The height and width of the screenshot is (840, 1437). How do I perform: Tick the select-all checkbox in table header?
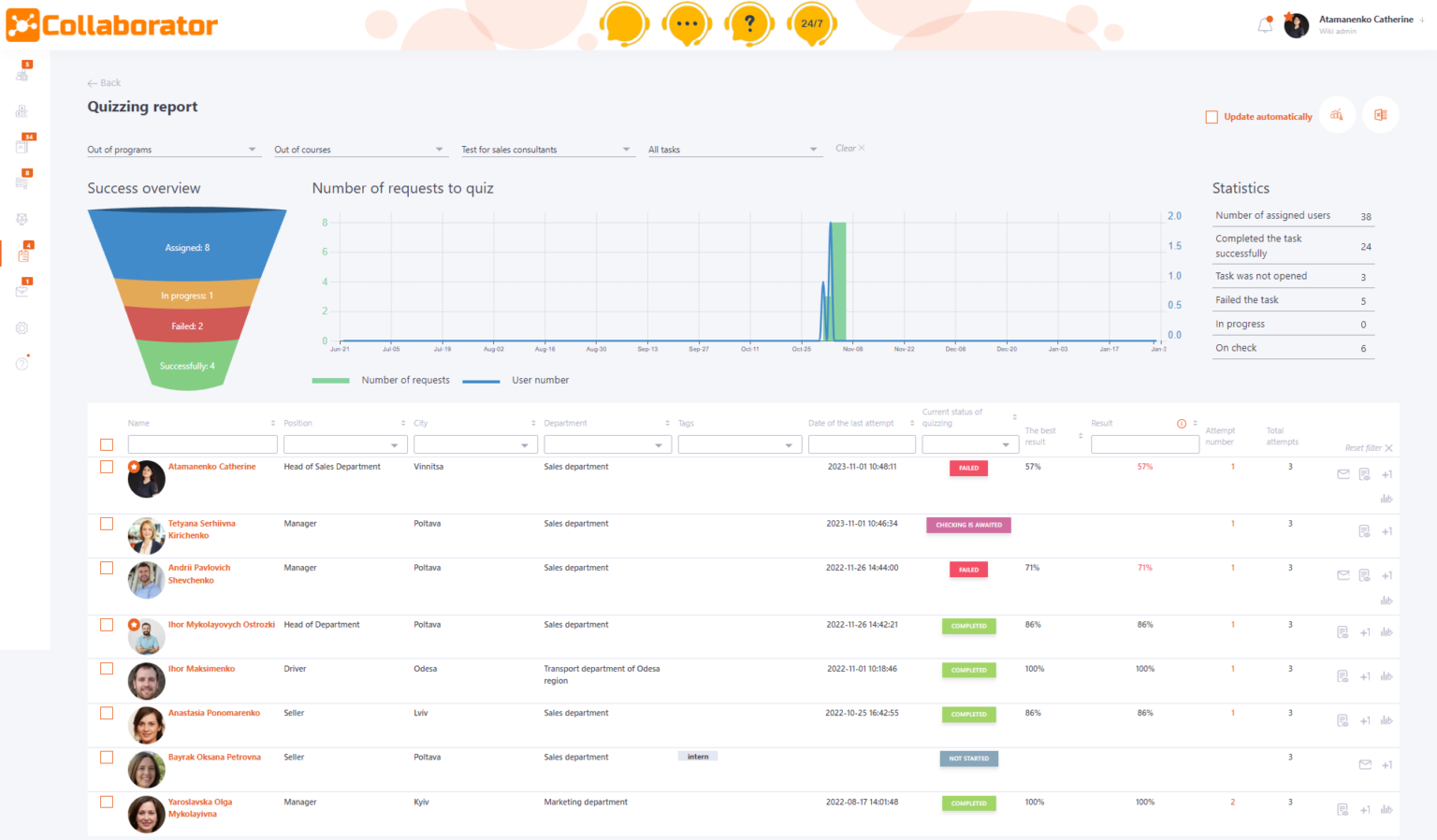[x=107, y=445]
